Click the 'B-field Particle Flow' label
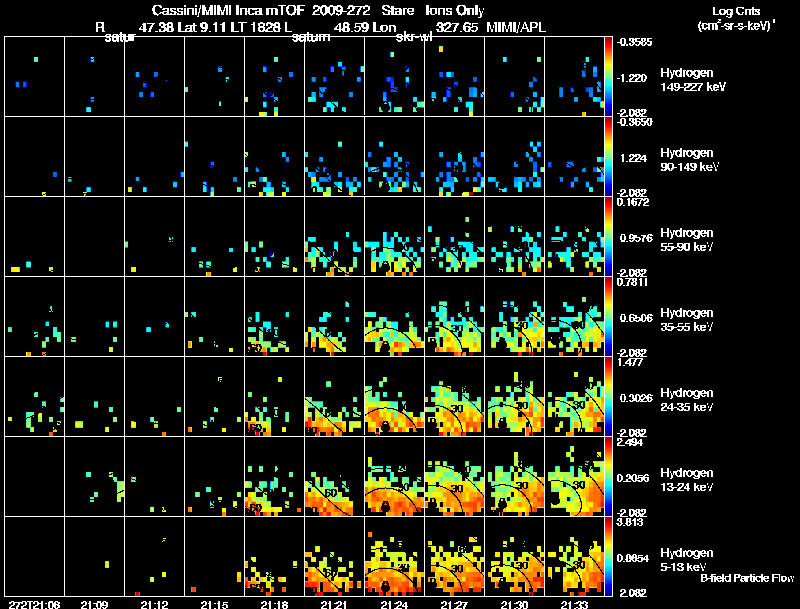 747,578
